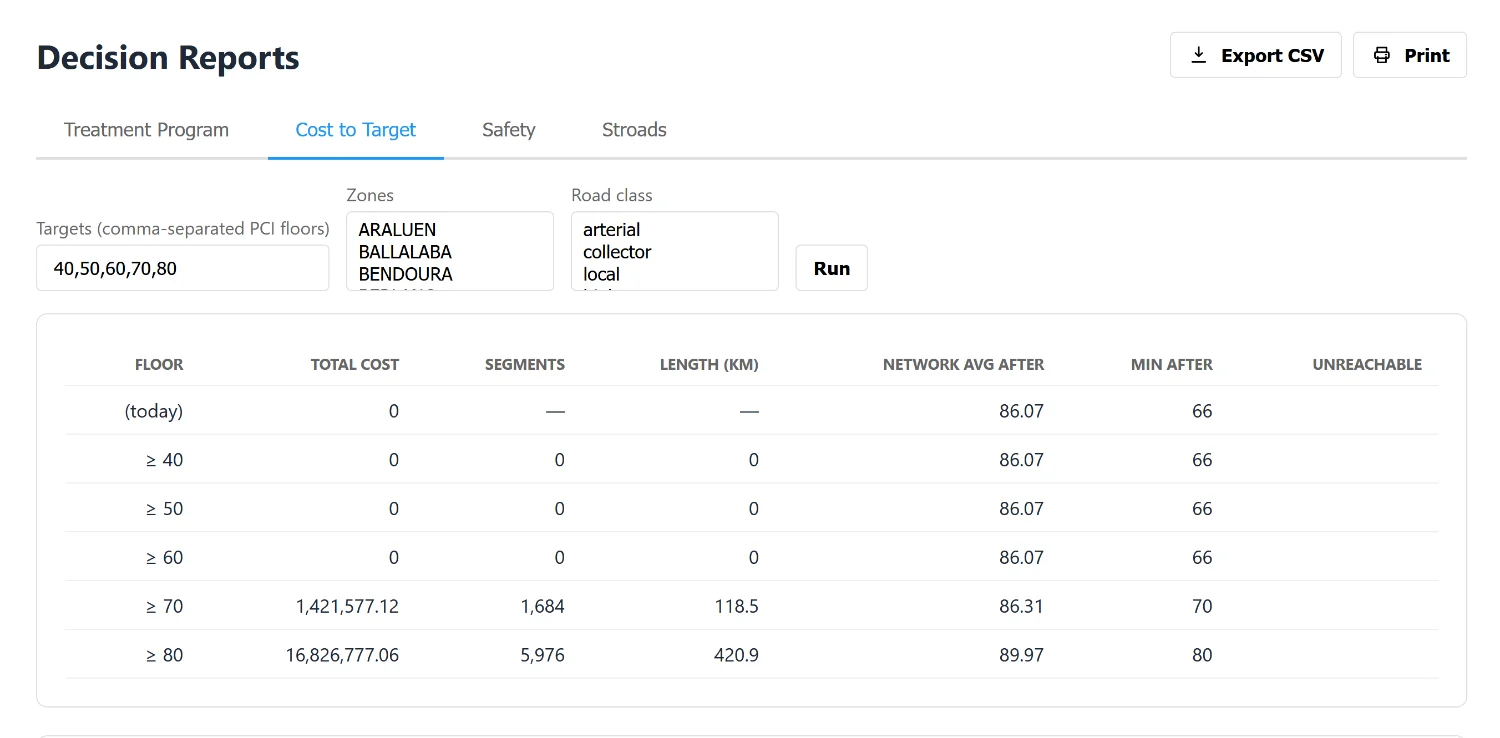Click length value 118.5
The image size is (1500, 738).
pos(738,606)
